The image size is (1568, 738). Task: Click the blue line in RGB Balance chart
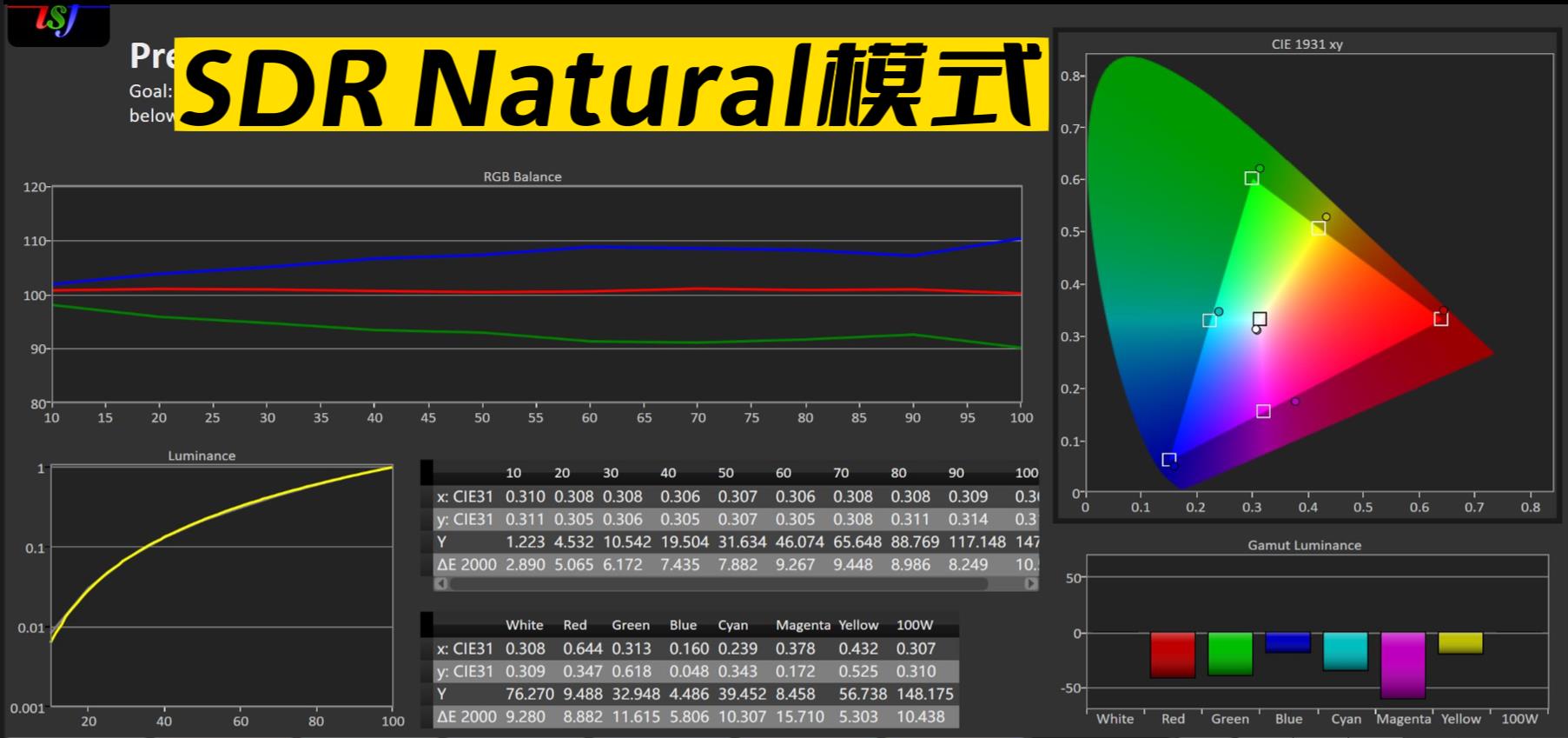point(536,251)
